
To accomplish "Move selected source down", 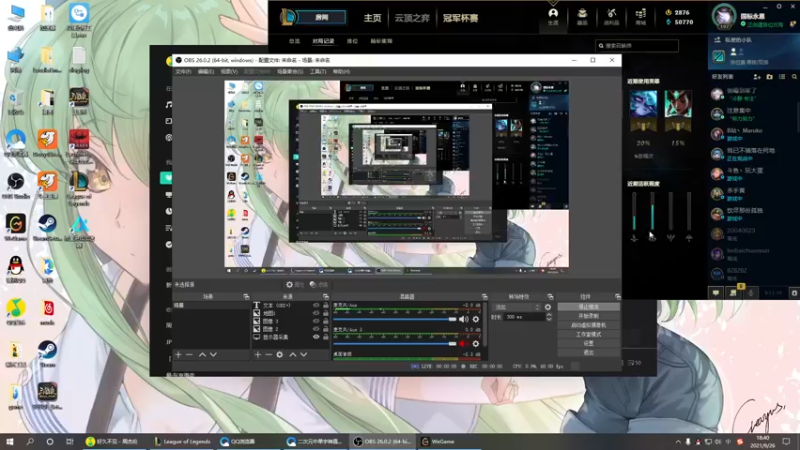I will (304, 355).
